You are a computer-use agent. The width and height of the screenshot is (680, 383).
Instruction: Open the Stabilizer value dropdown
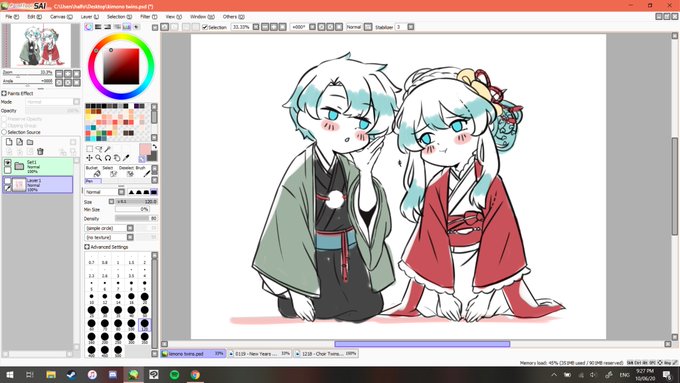click(x=411, y=27)
